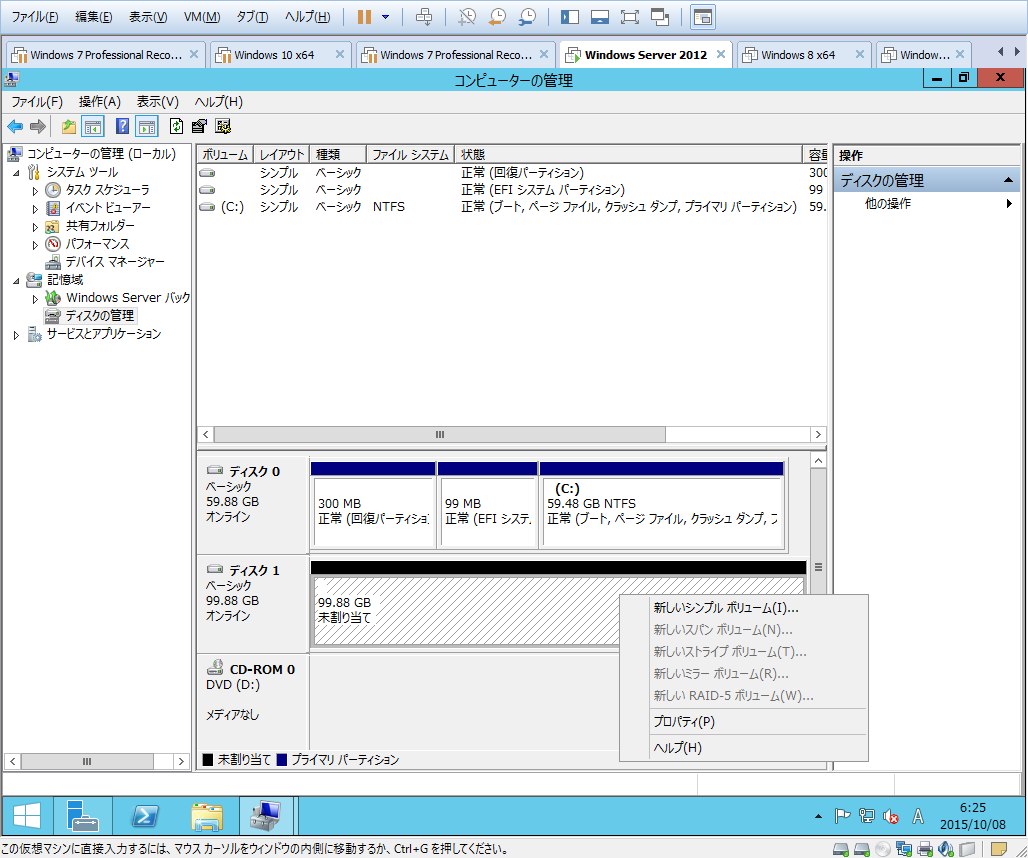Click the Properties toolbar icon
This screenshot has width=1028, height=858.
click(199, 126)
